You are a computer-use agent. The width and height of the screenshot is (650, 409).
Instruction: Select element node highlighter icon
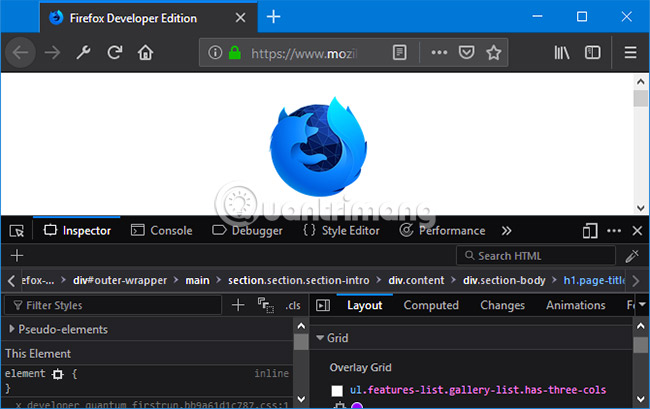point(58,374)
